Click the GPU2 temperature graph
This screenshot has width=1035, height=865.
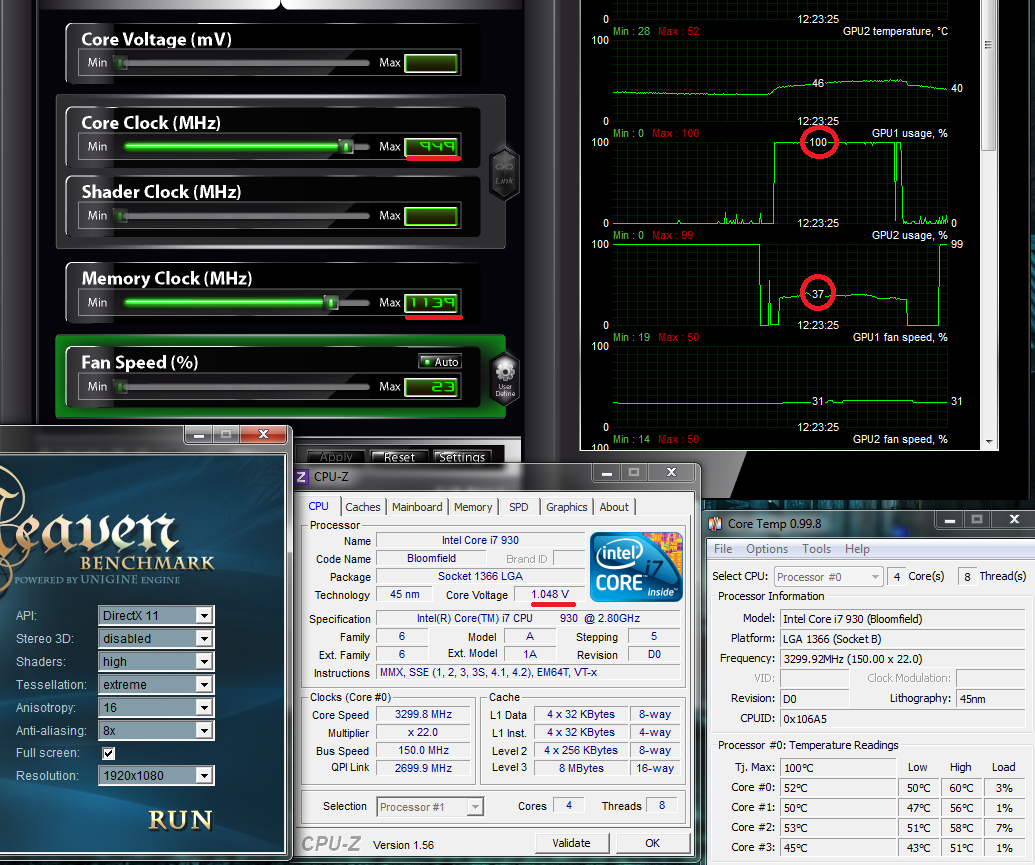780,81
